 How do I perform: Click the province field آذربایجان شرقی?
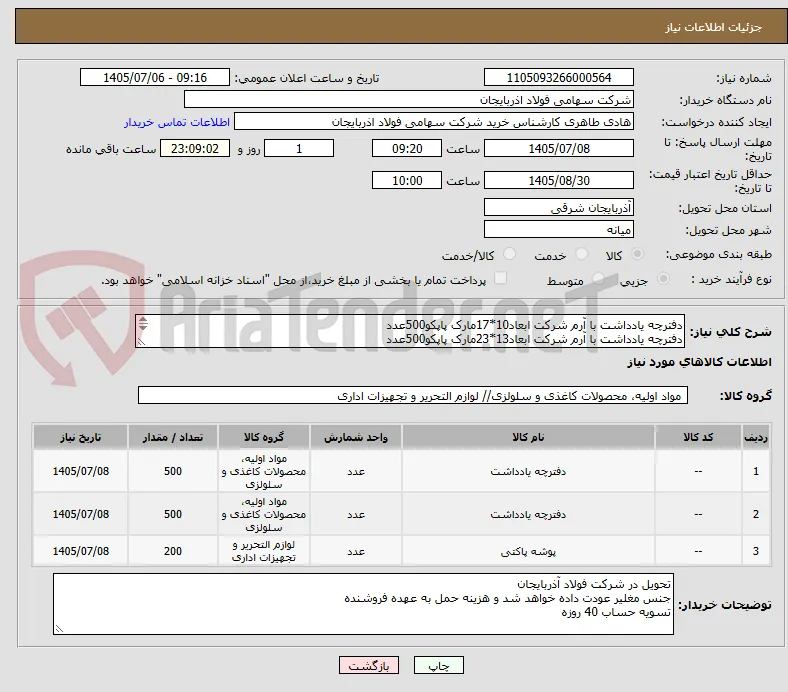(558, 208)
